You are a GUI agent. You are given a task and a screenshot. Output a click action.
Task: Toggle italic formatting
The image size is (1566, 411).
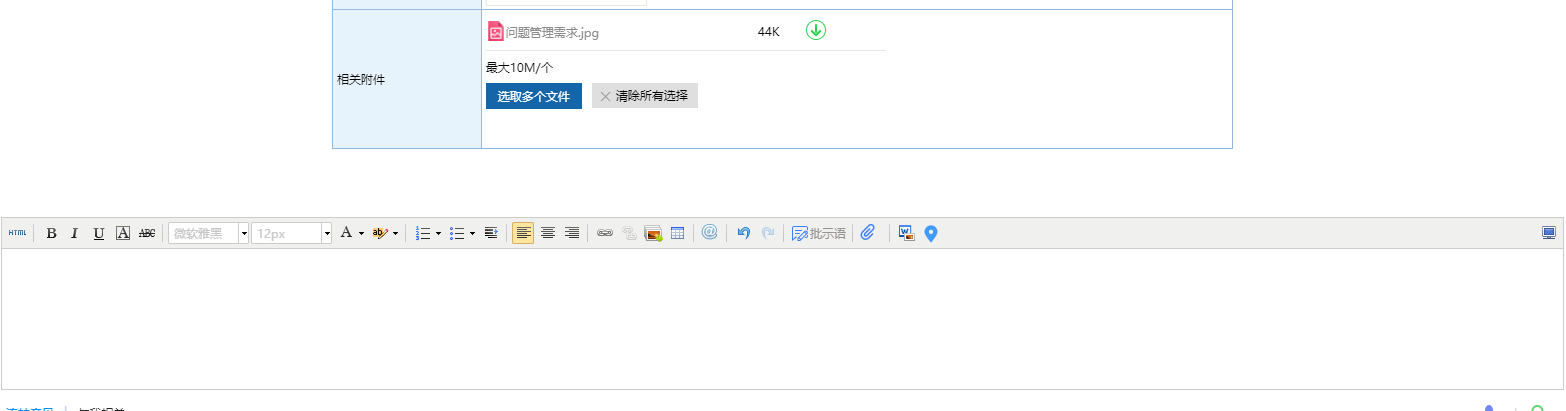point(74,233)
